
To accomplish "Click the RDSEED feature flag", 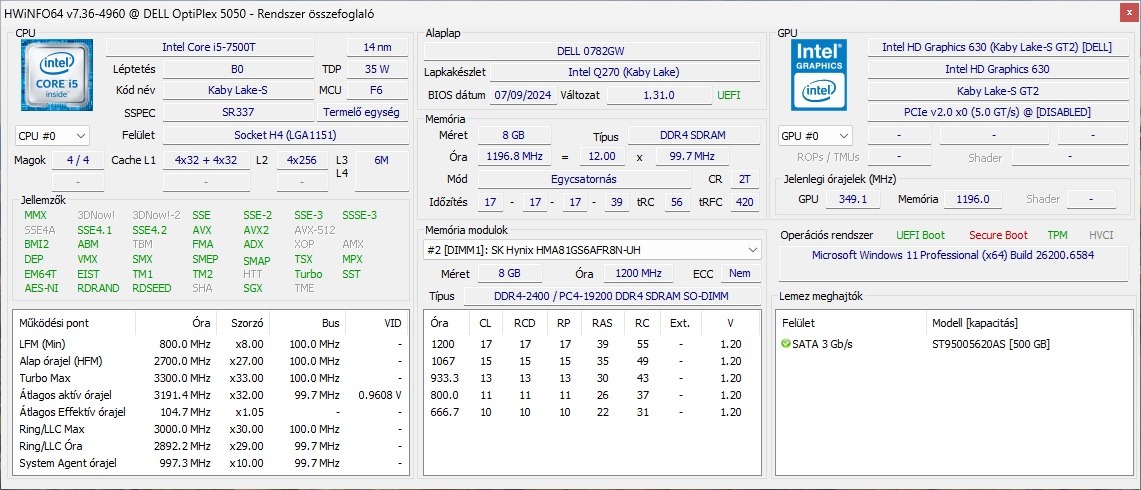I will pos(152,288).
